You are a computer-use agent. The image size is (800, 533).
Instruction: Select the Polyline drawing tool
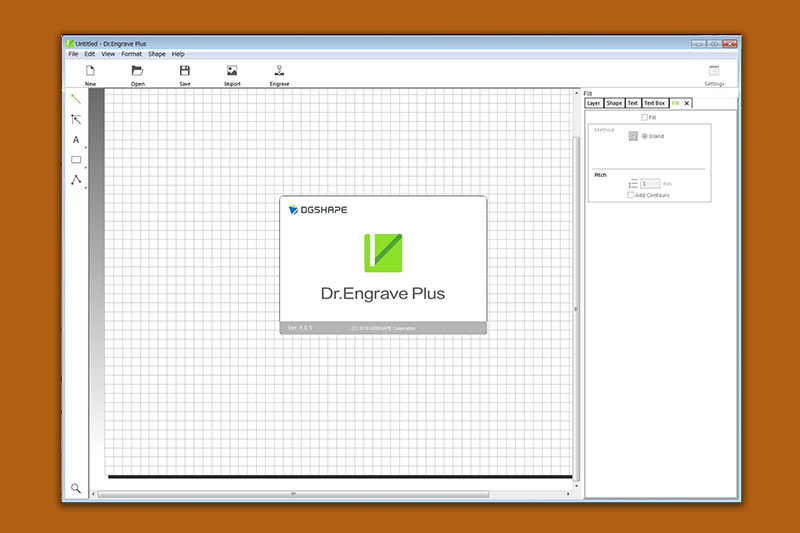[x=76, y=180]
